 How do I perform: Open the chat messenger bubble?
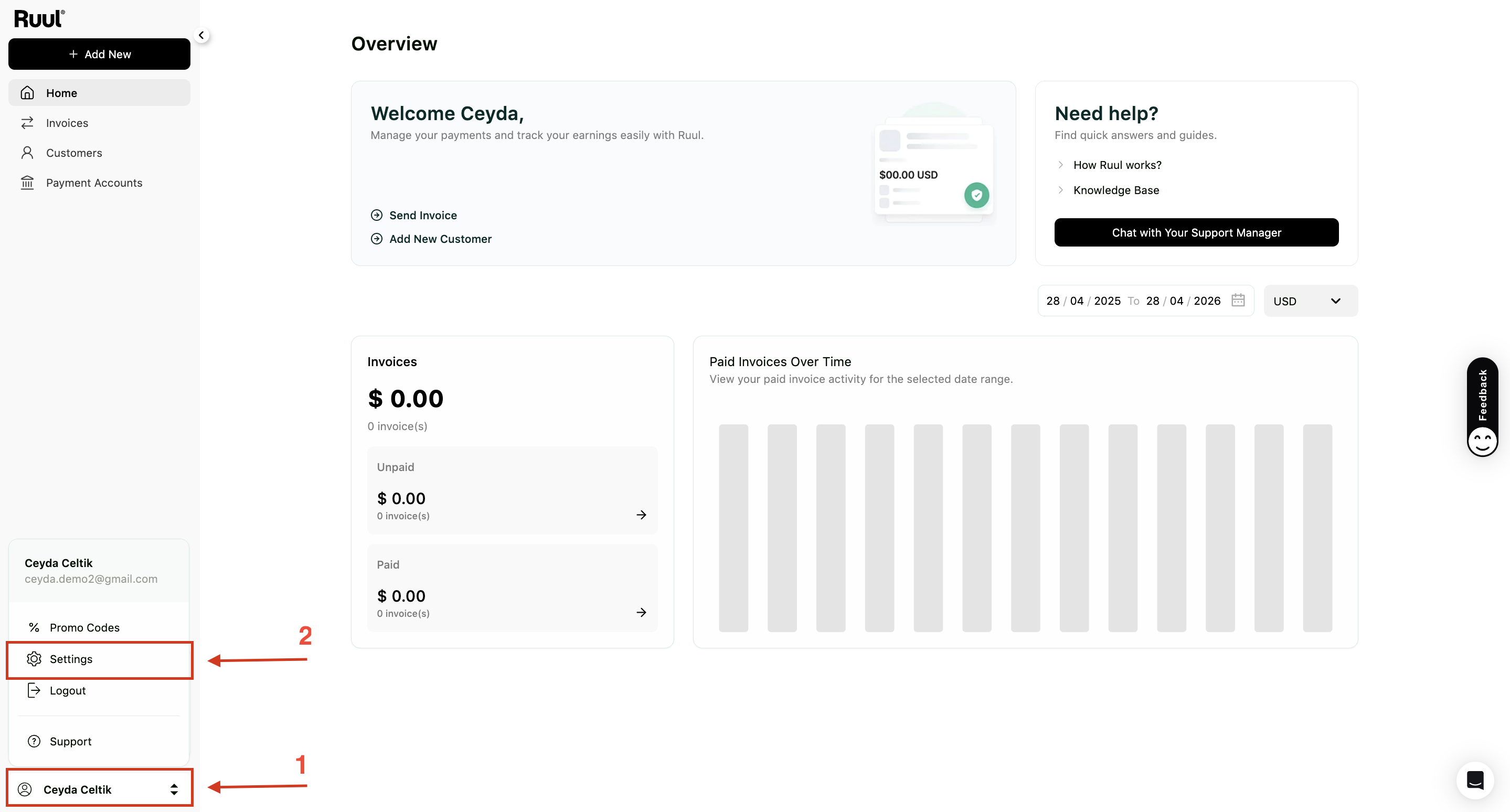coord(1475,780)
